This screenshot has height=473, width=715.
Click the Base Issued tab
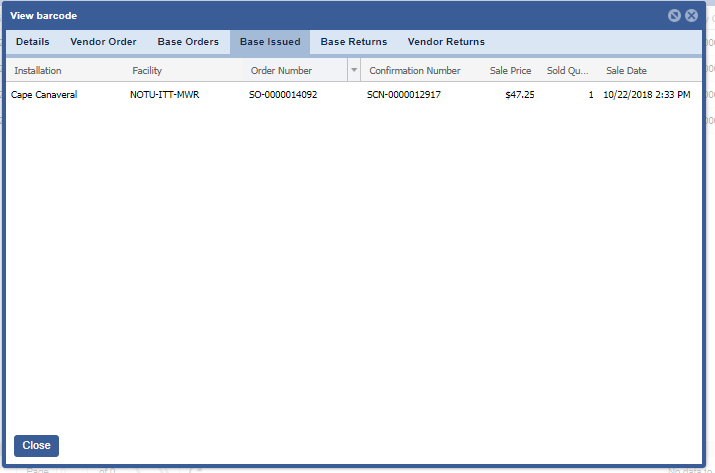point(270,42)
